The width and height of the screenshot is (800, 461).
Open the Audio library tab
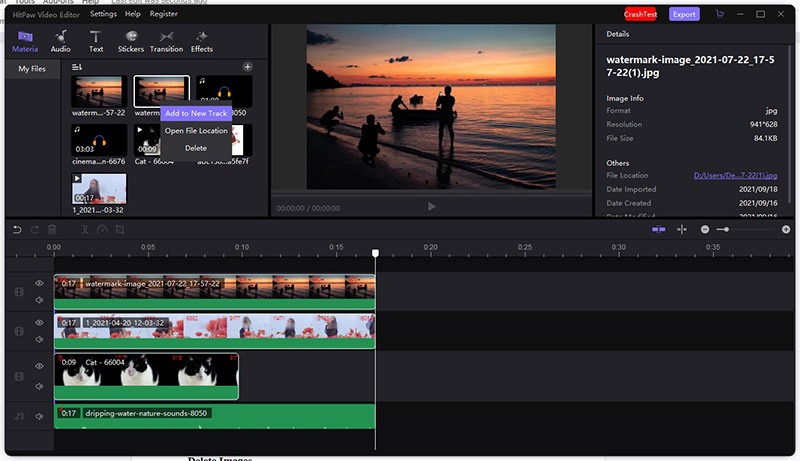pyautogui.click(x=60, y=40)
